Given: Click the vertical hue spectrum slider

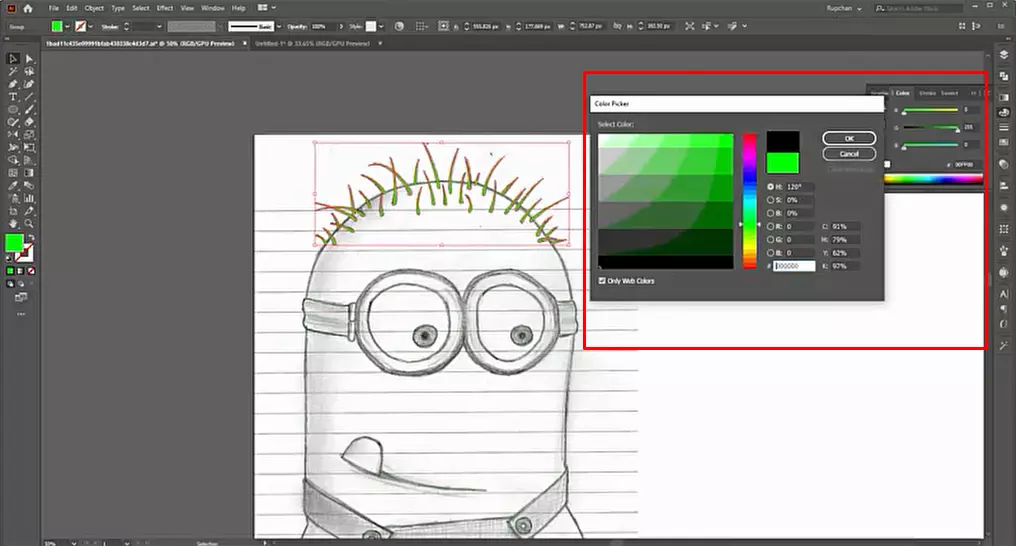Looking at the screenshot, I should [749, 201].
